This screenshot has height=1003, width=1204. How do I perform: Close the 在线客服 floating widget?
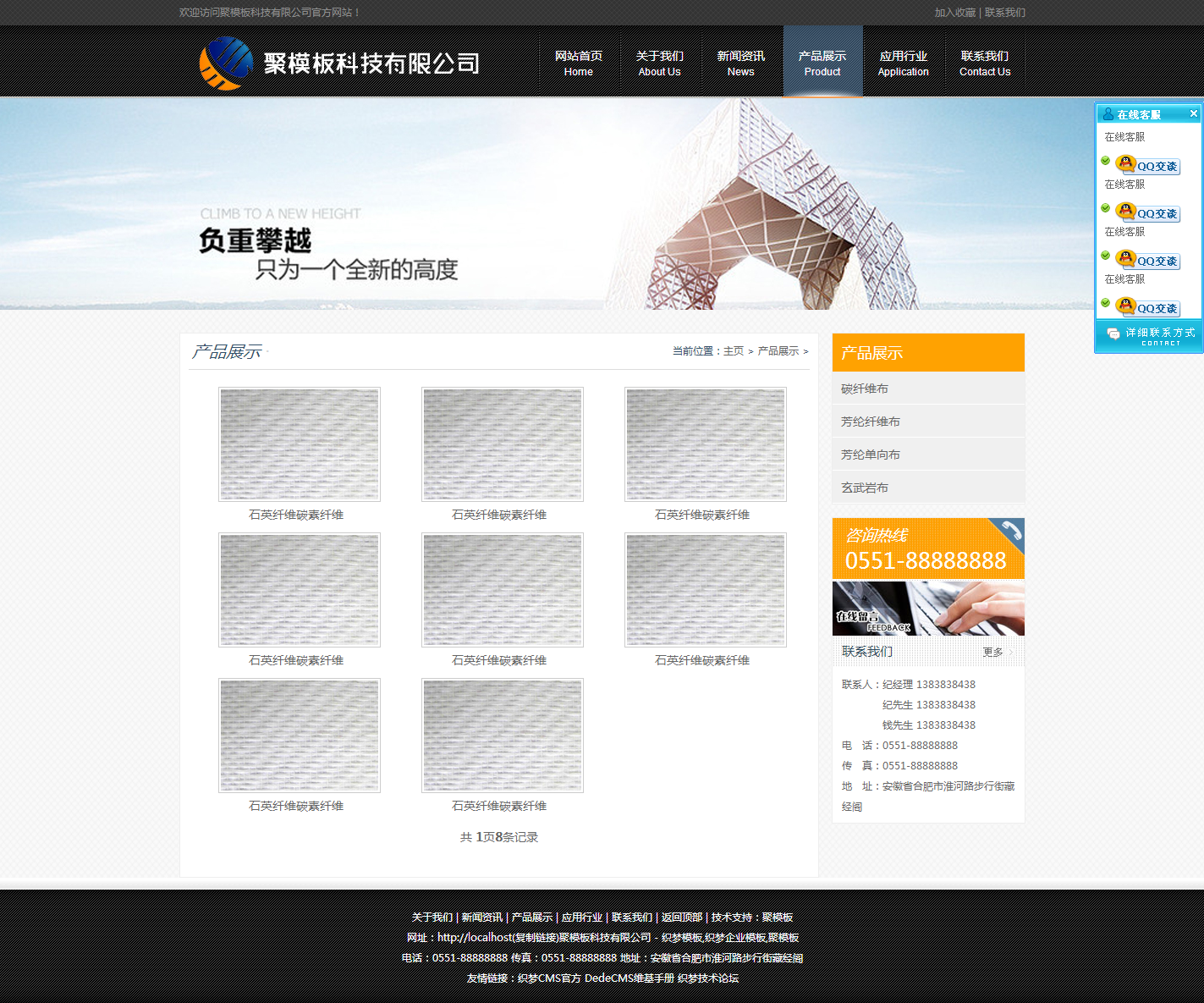coord(1193,113)
